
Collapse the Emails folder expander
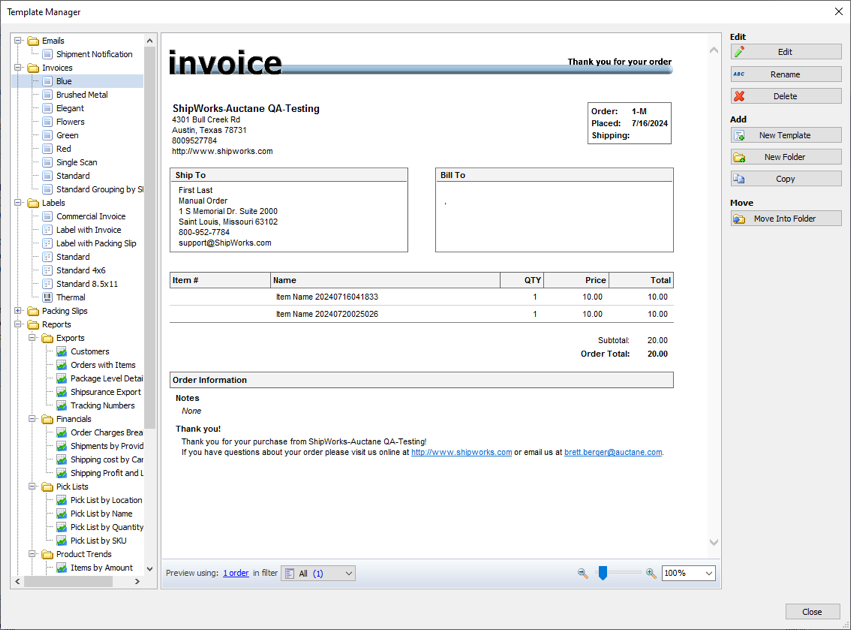point(18,41)
